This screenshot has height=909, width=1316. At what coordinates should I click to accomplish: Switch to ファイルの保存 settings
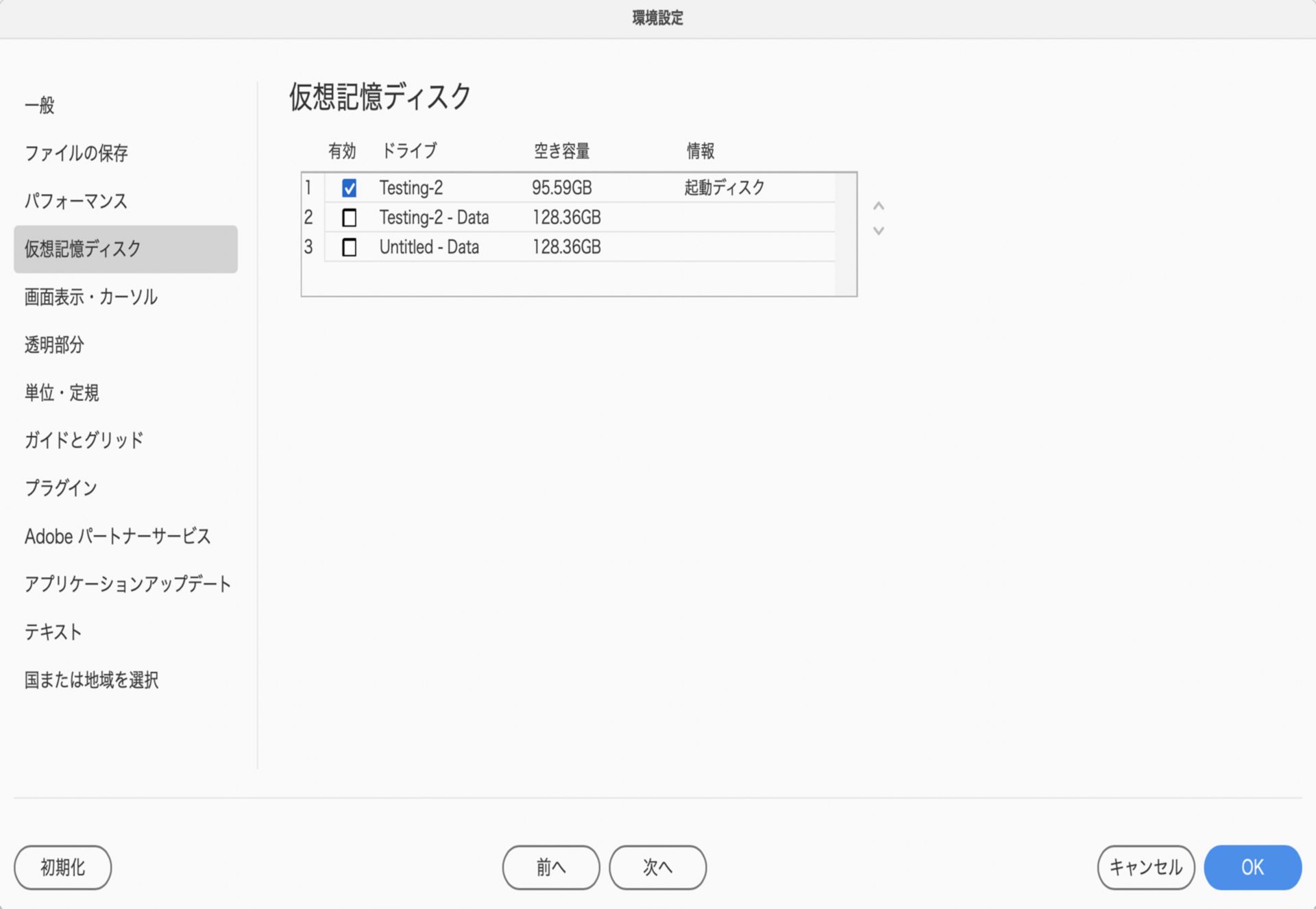76,153
